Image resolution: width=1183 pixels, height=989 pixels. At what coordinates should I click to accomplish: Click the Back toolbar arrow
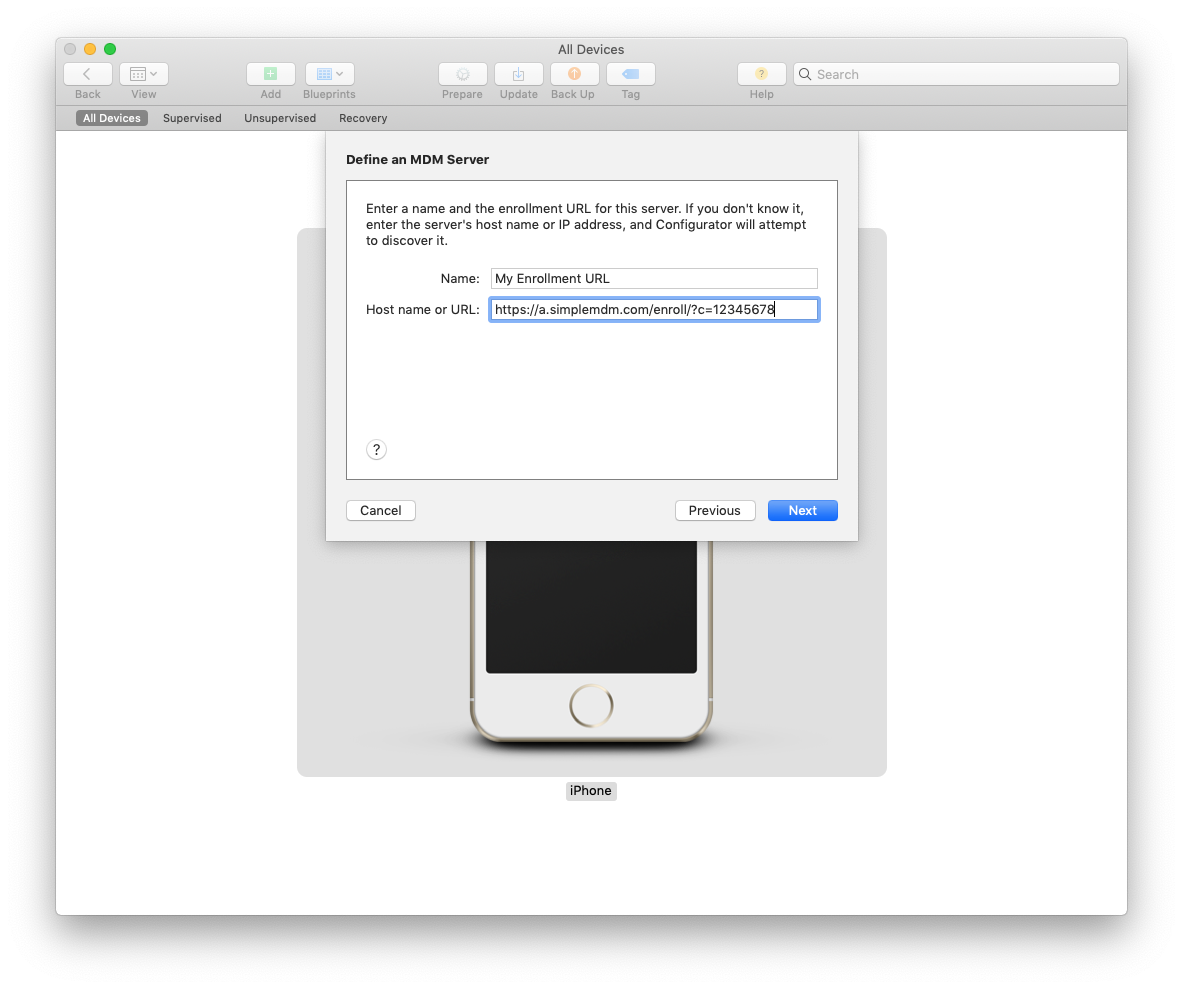(88, 74)
